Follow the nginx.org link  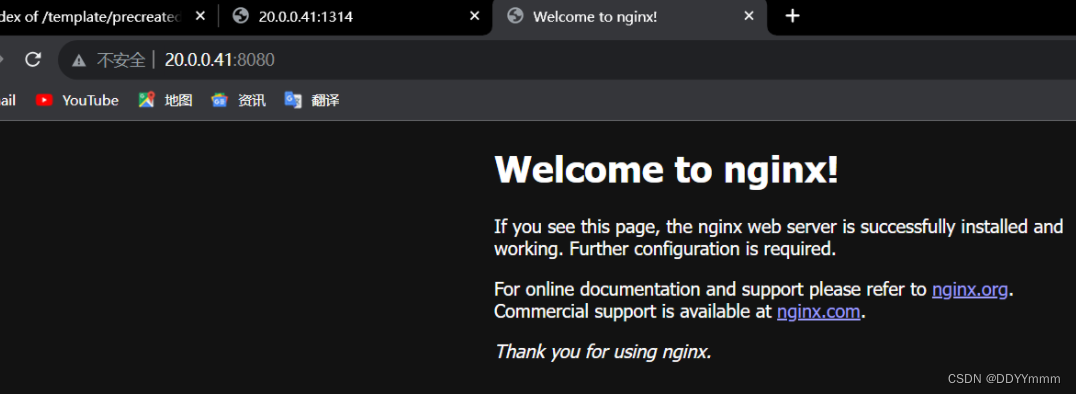(x=970, y=290)
